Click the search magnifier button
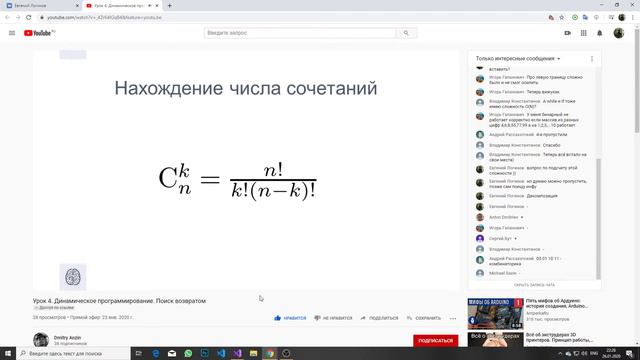Image resolution: width=640 pixels, height=360 pixels. (406, 33)
